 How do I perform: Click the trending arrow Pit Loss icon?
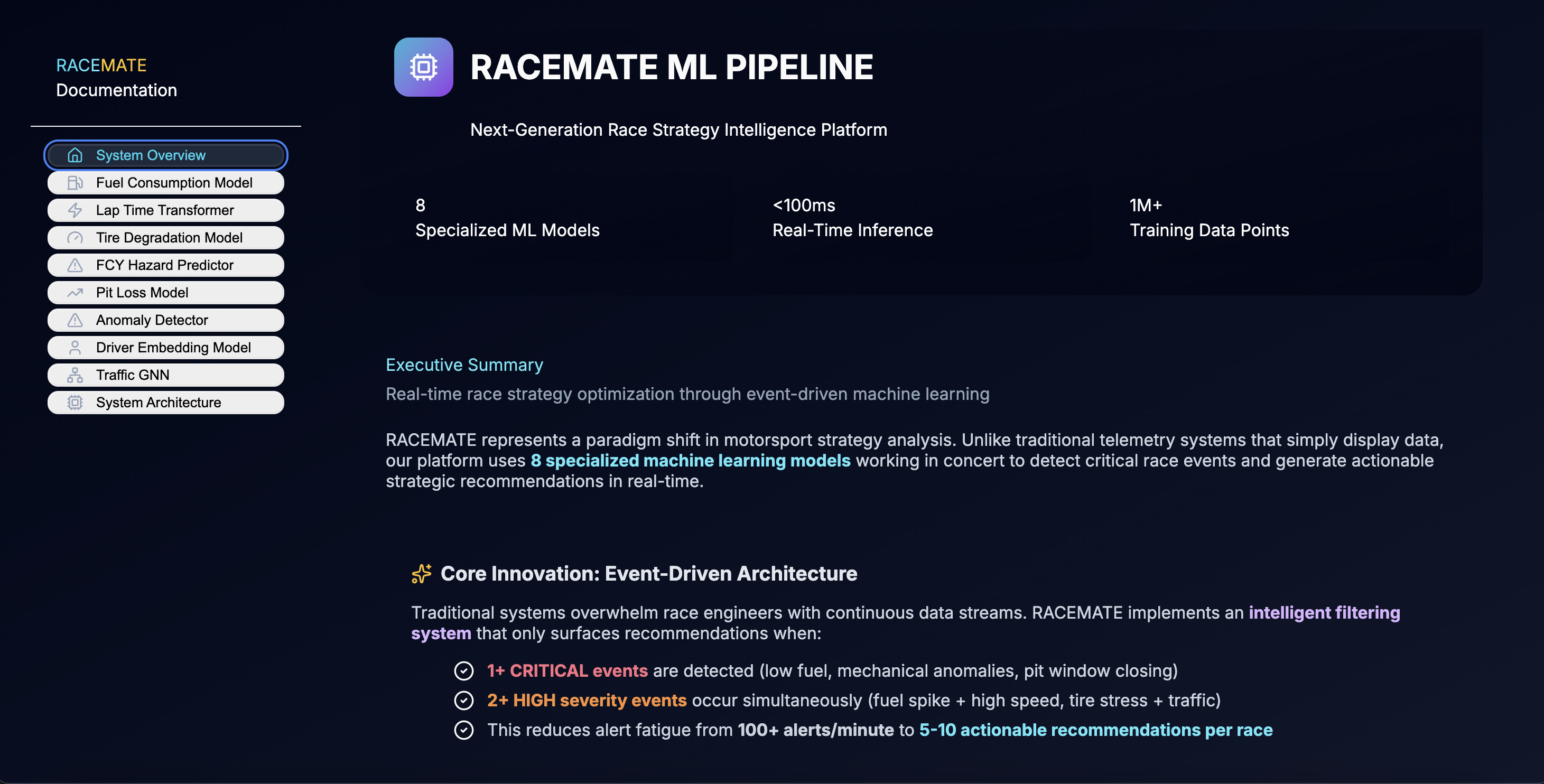75,293
